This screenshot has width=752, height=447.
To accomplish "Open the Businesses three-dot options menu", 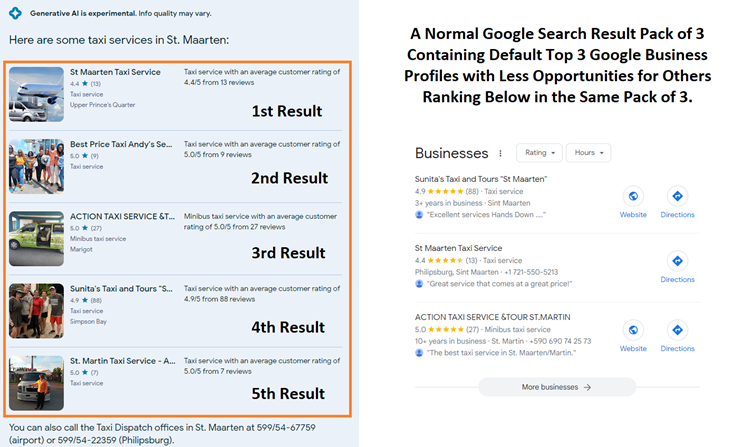I will coord(500,154).
